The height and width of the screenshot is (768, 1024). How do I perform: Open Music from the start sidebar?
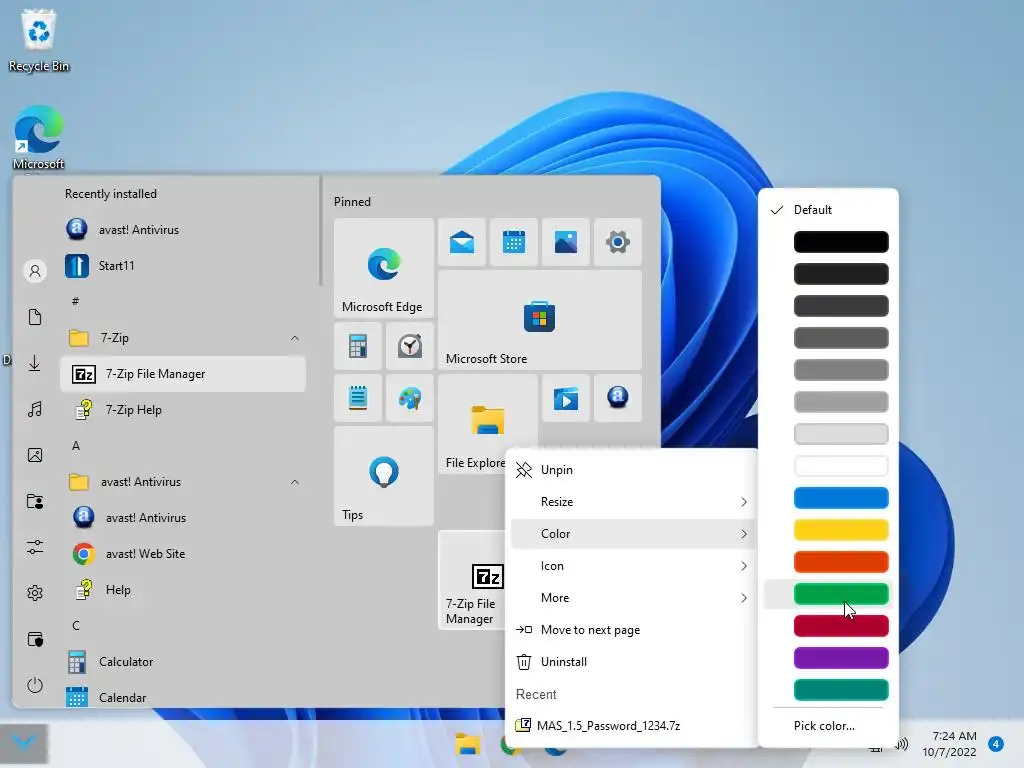tap(35, 409)
